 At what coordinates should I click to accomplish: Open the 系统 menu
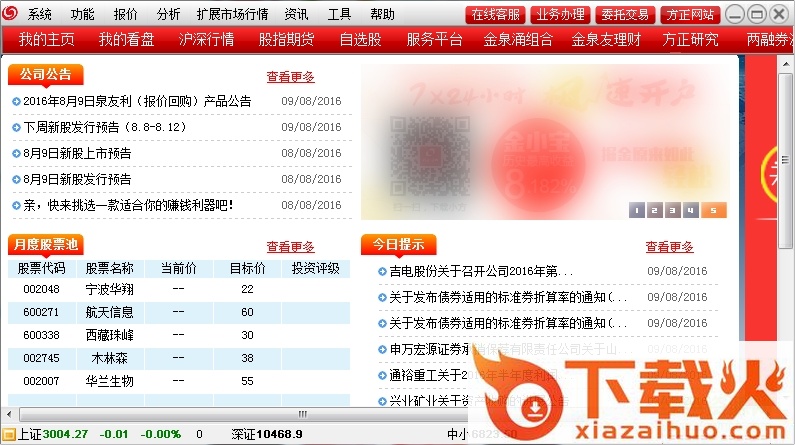[x=40, y=14]
